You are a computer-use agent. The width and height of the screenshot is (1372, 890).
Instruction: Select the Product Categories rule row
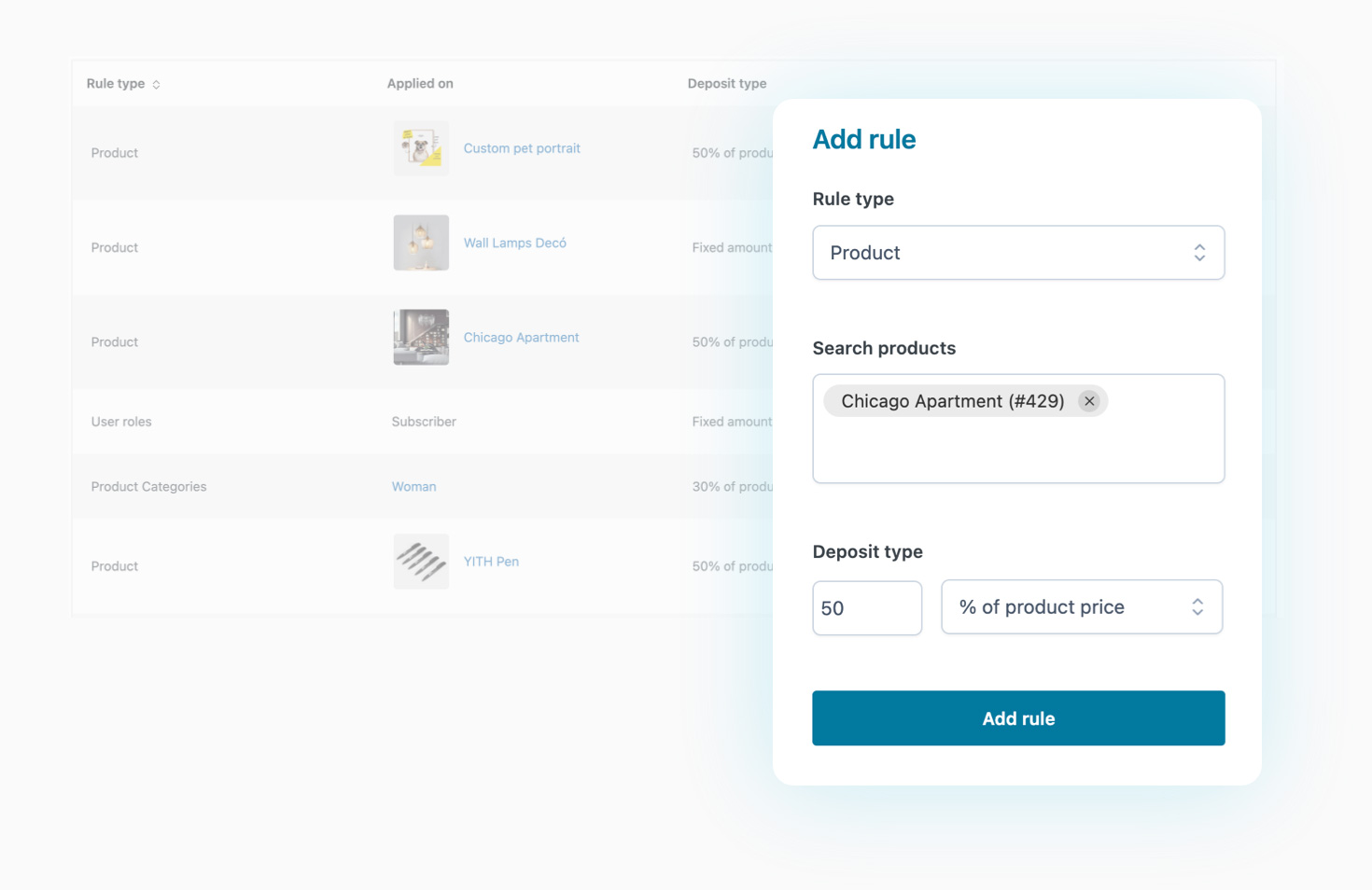[x=148, y=487]
